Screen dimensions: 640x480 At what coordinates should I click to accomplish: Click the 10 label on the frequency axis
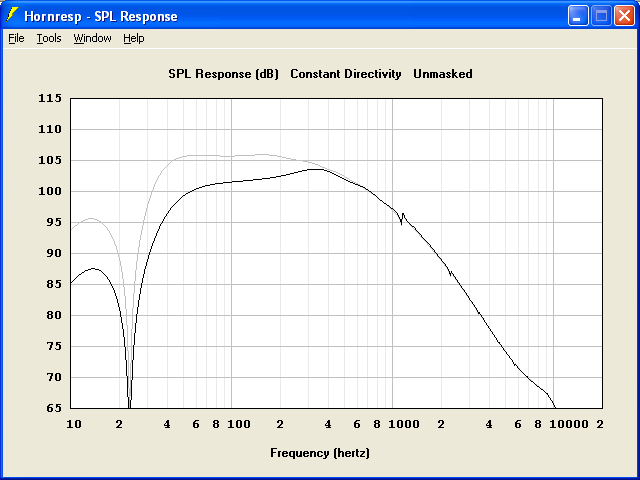point(74,424)
